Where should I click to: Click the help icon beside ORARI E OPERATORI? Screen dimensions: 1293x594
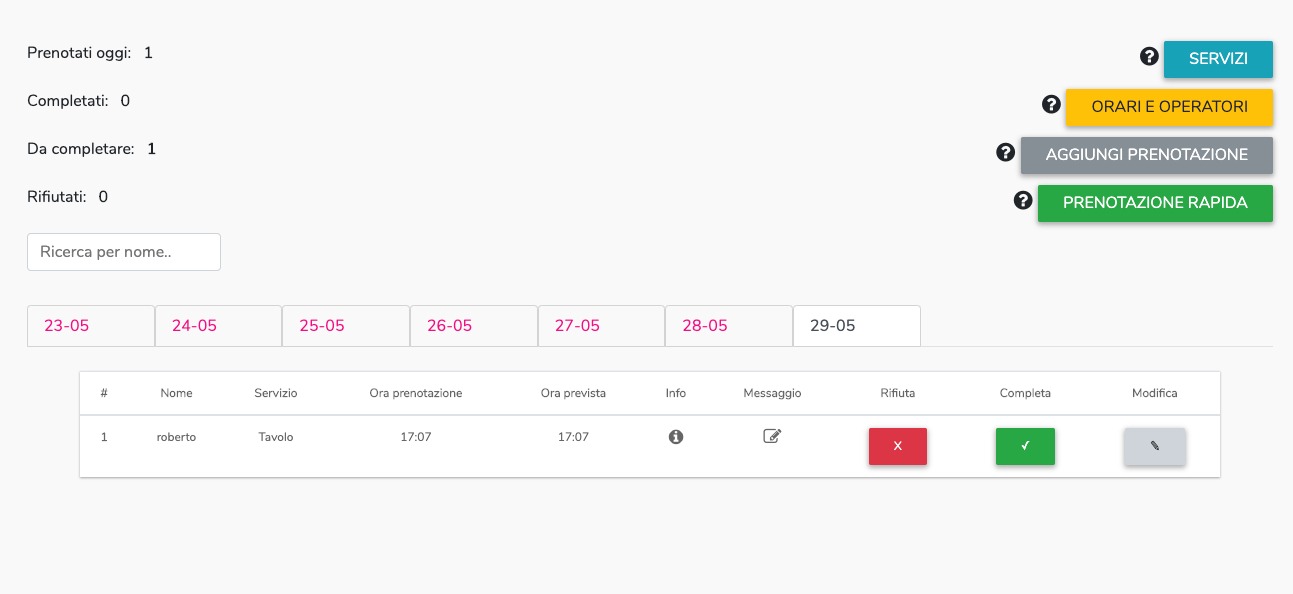(x=1051, y=104)
